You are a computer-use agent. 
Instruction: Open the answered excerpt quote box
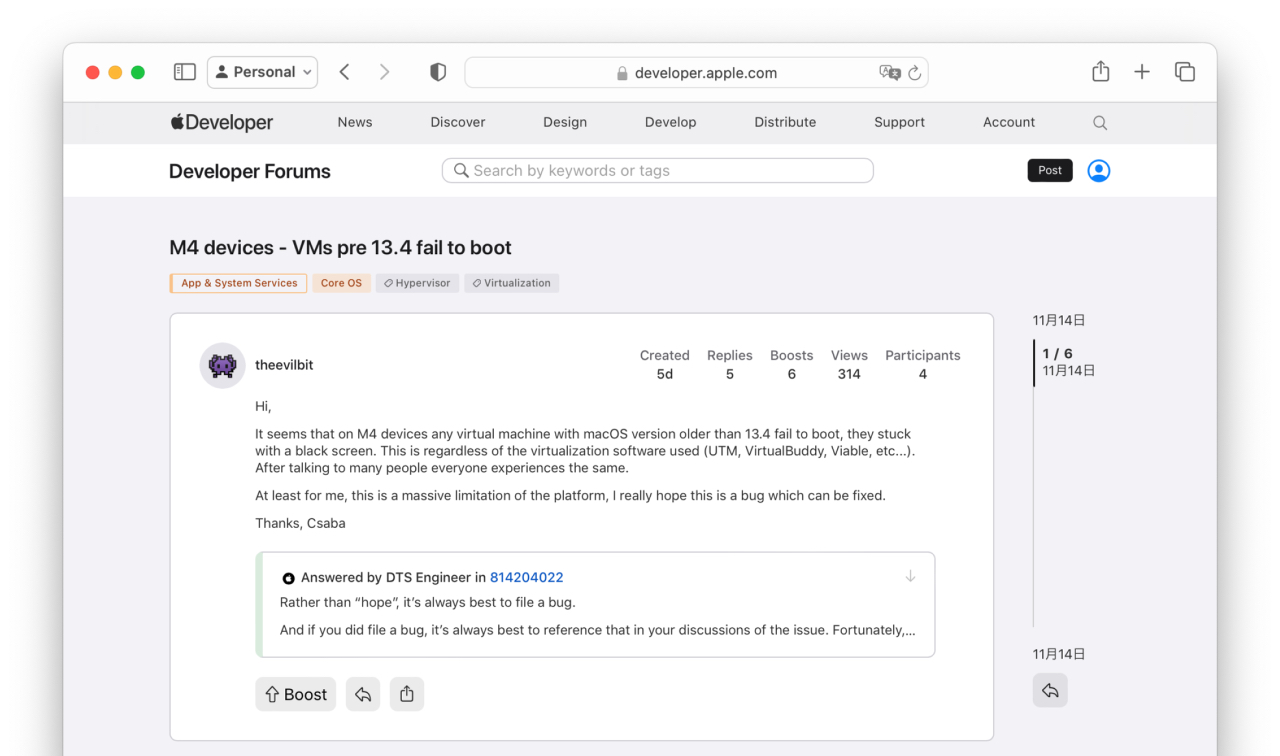[596, 604]
